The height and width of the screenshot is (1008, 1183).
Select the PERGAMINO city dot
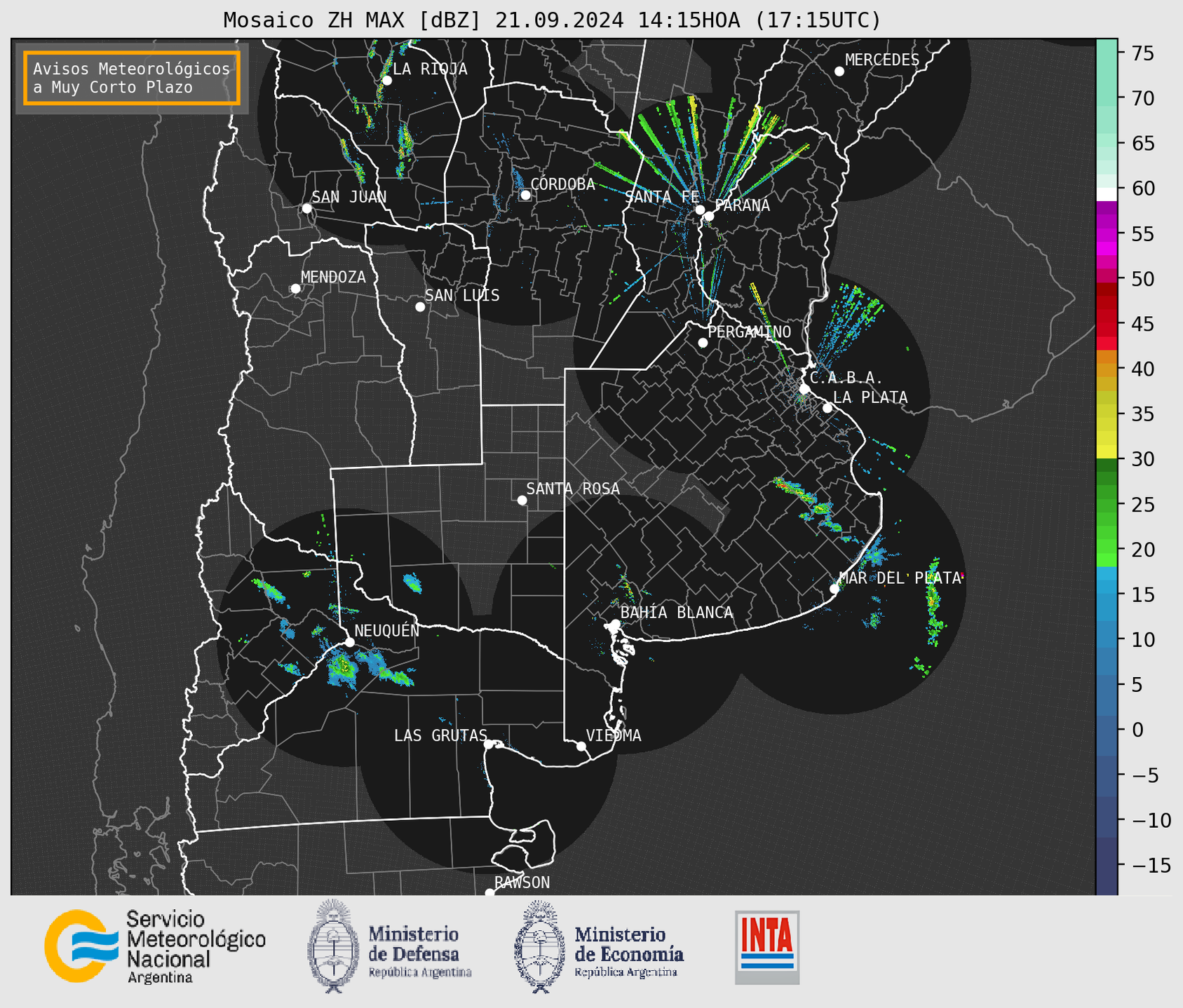click(703, 343)
